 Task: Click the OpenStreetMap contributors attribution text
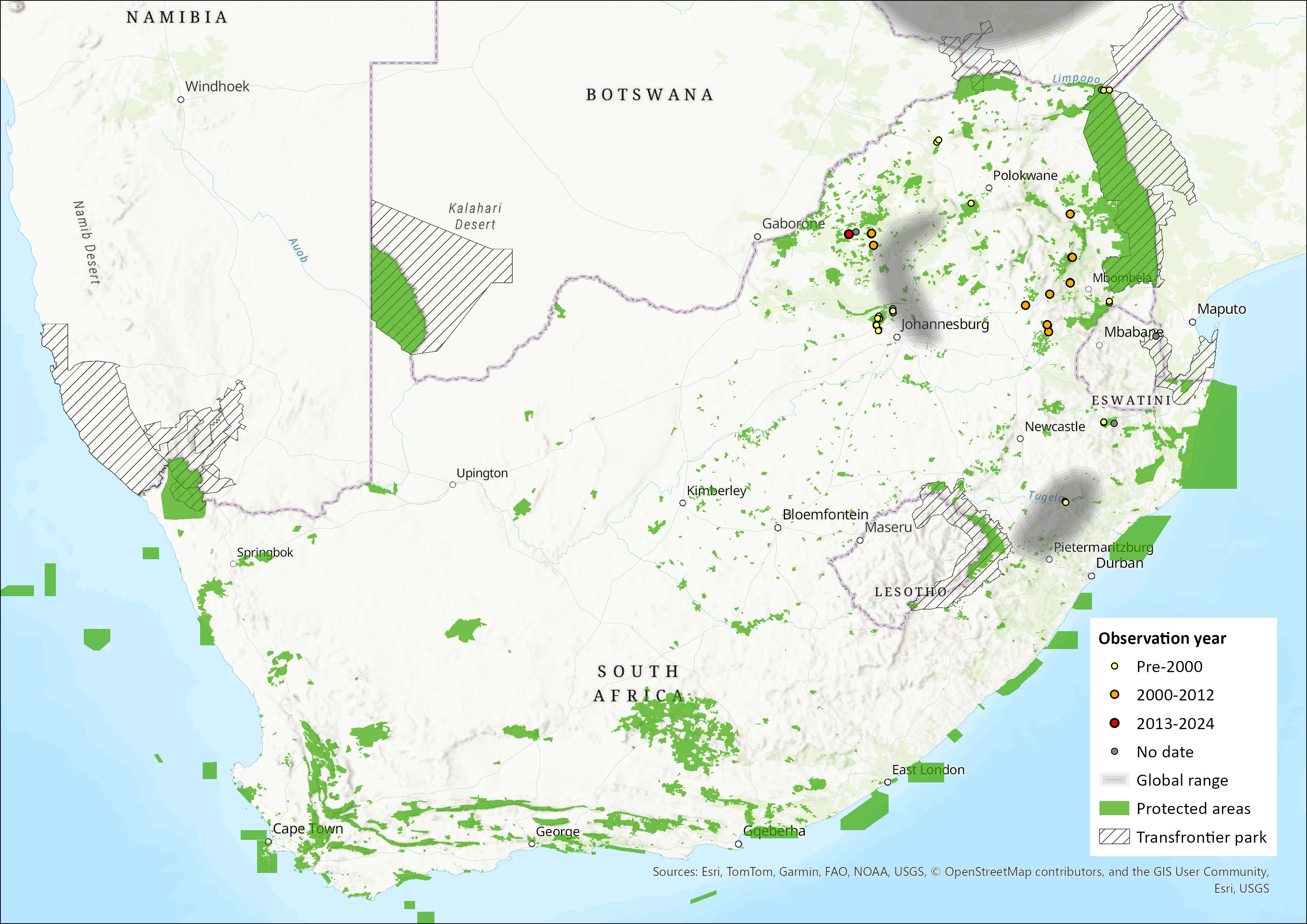[1024, 871]
